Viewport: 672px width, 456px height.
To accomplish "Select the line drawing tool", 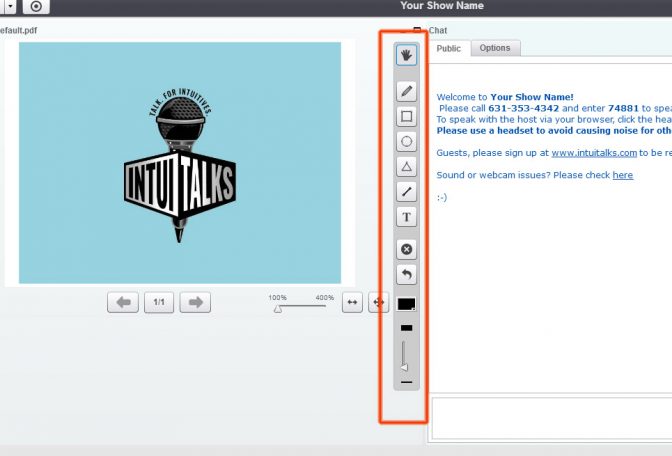I will pyautogui.click(x=406, y=192).
